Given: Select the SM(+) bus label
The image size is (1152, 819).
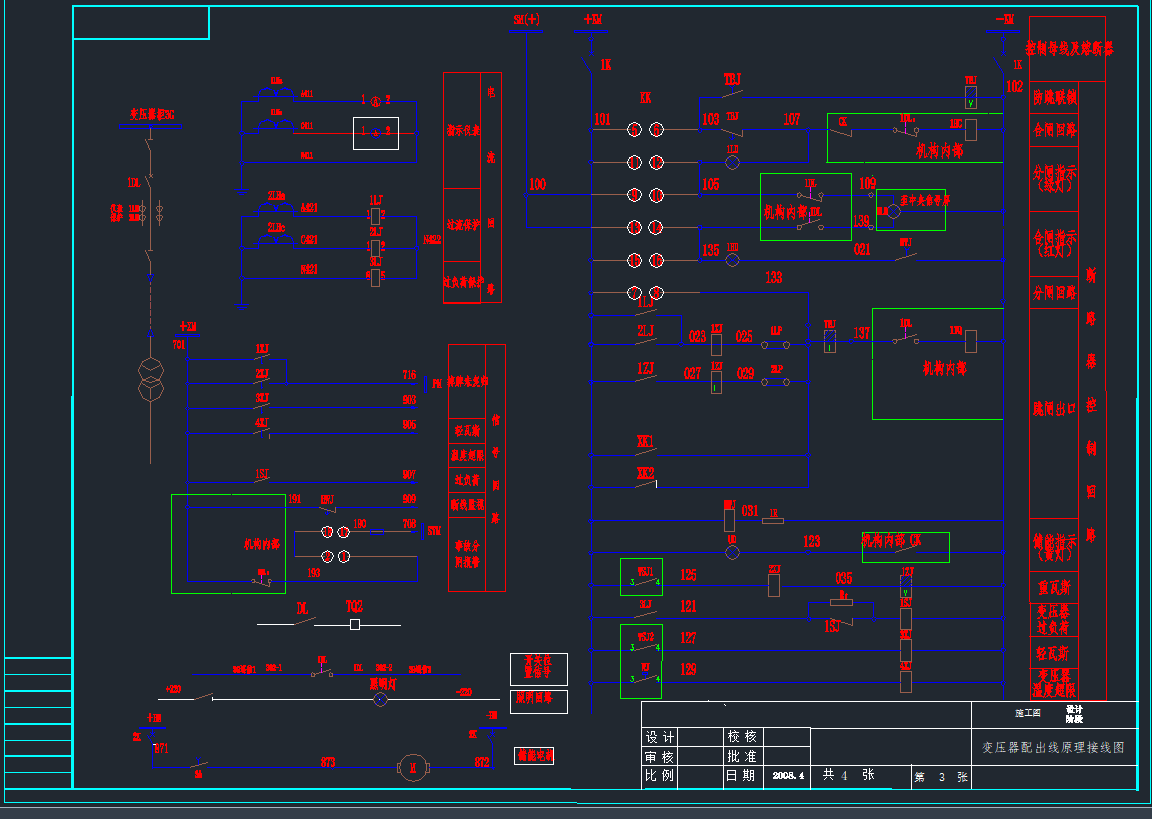Looking at the screenshot, I should click(x=526, y=20).
